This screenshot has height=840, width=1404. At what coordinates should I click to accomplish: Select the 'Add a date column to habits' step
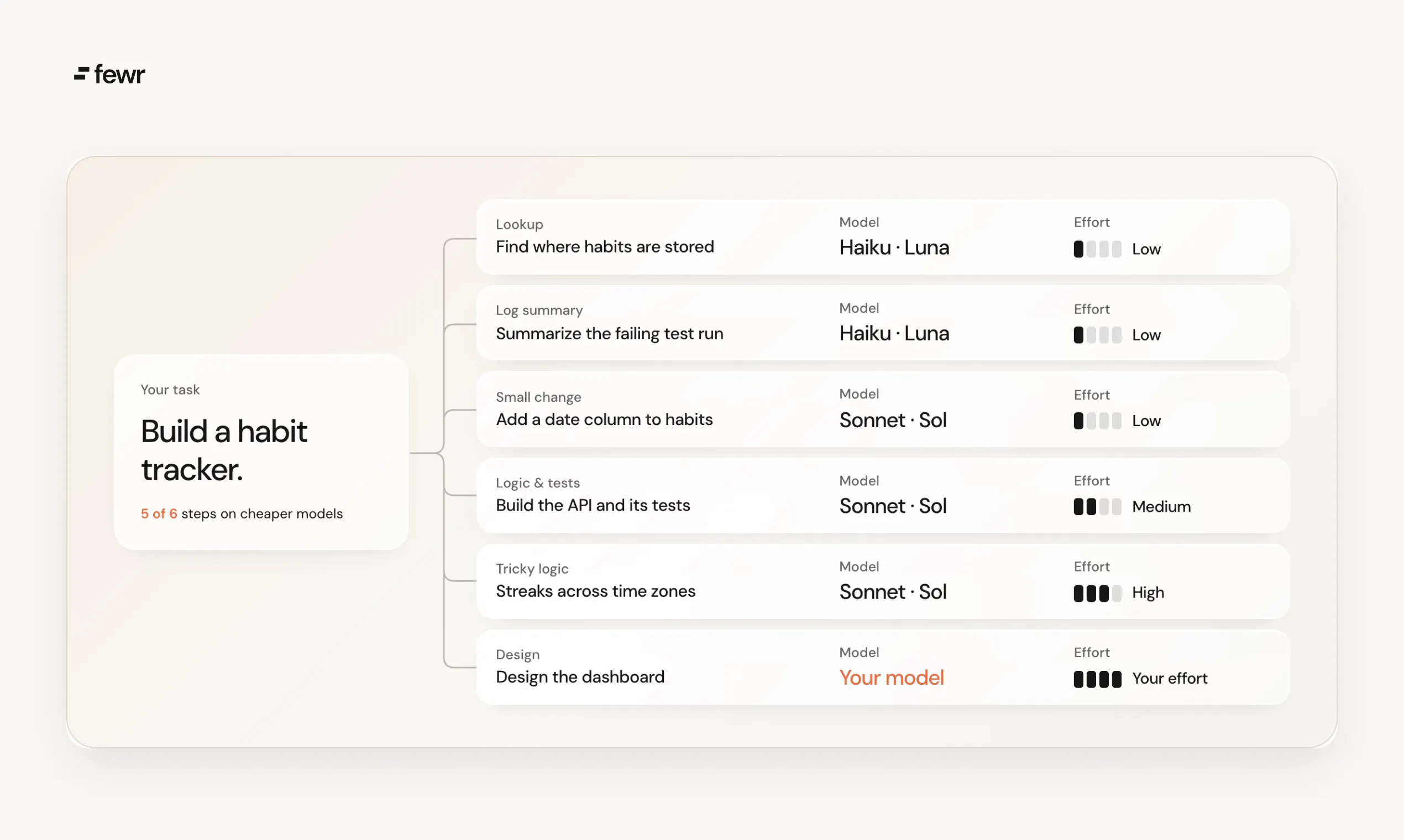(883, 409)
